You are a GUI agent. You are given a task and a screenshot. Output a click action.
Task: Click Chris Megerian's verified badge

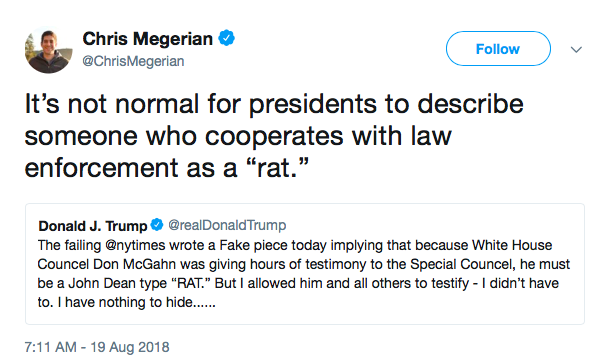click(226, 38)
